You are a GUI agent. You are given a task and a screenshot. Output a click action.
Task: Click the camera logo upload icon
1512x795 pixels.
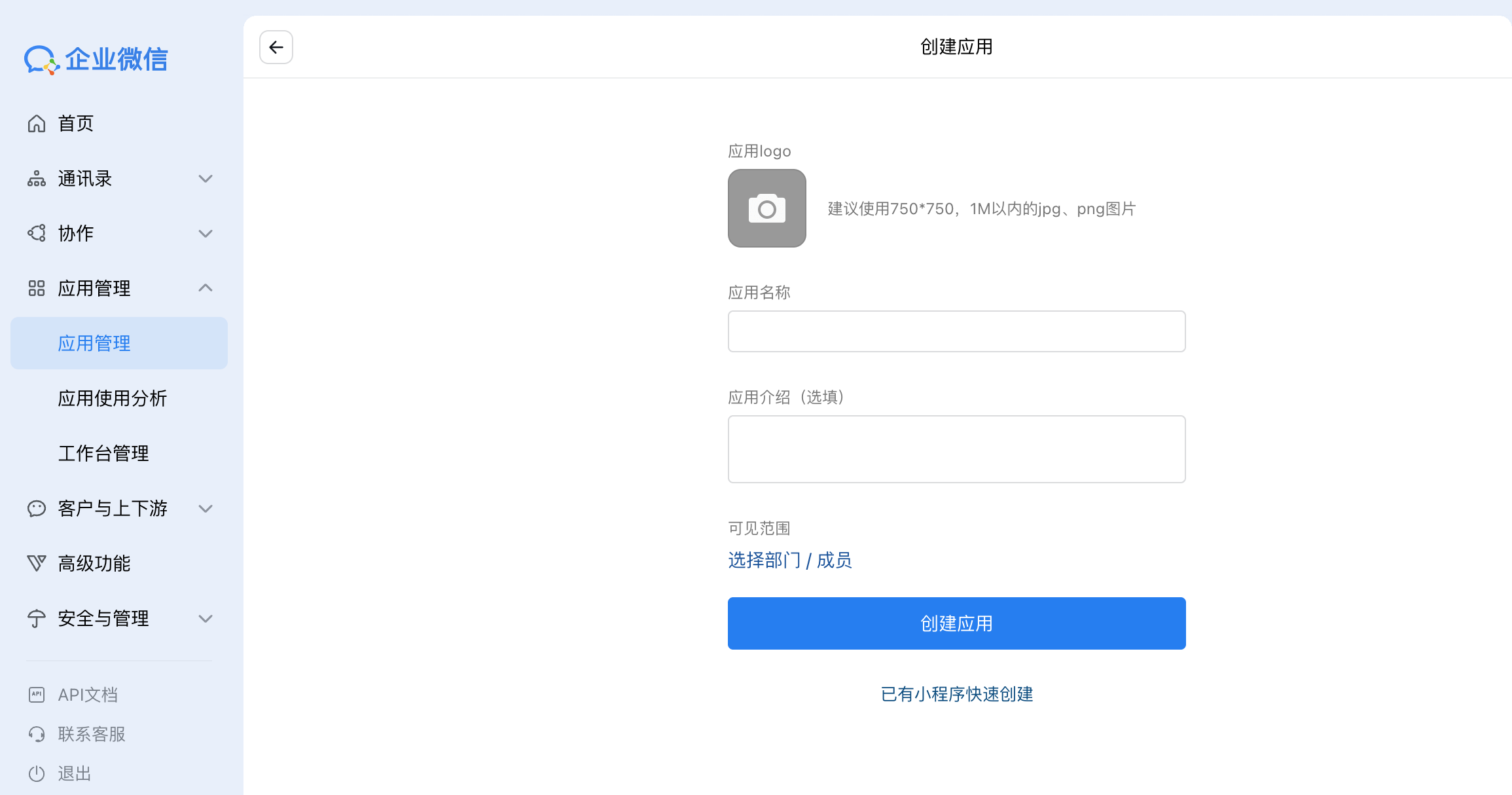point(766,208)
